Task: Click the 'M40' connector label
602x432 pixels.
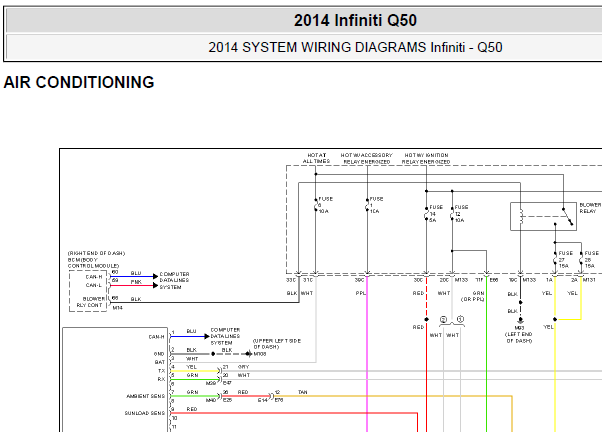Action: [211, 400]
